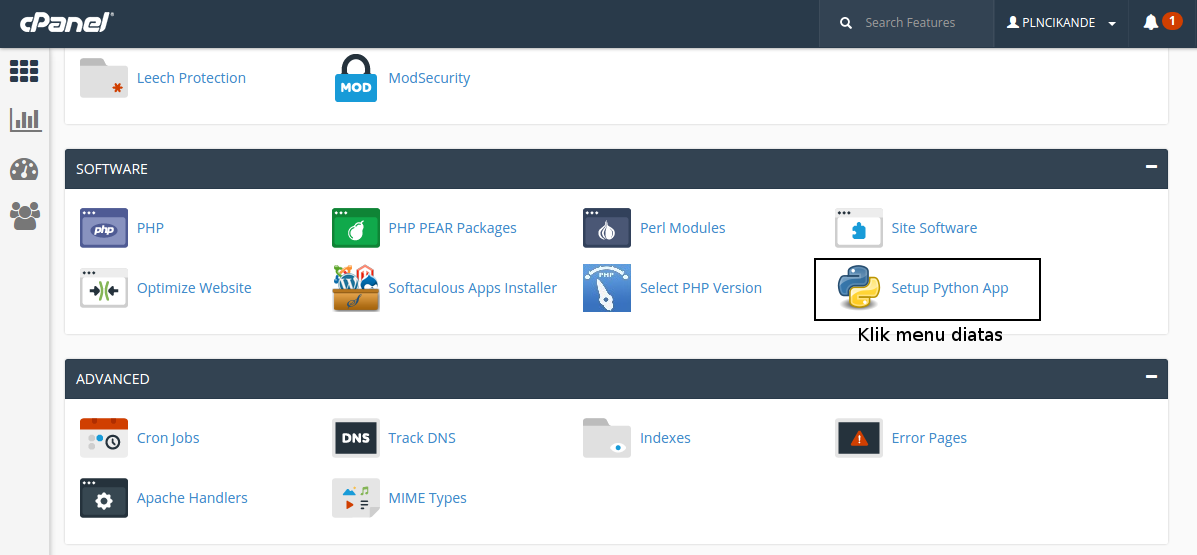1197x555 pixels.
Task: Open the statistics chart sidebar icon
Action: pyautogui.click(x=25, y=120)
